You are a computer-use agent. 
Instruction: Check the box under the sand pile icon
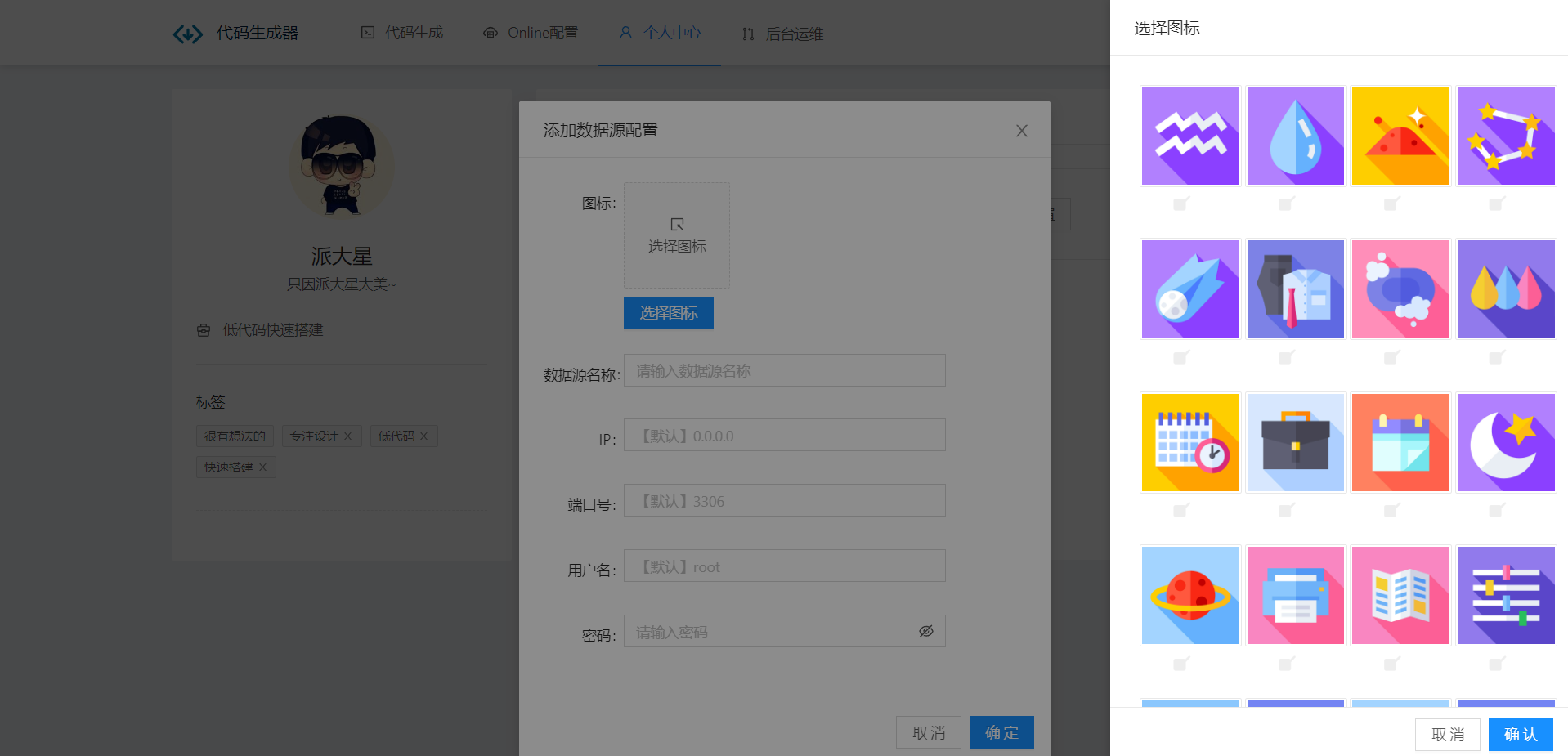pos(1391,204)
